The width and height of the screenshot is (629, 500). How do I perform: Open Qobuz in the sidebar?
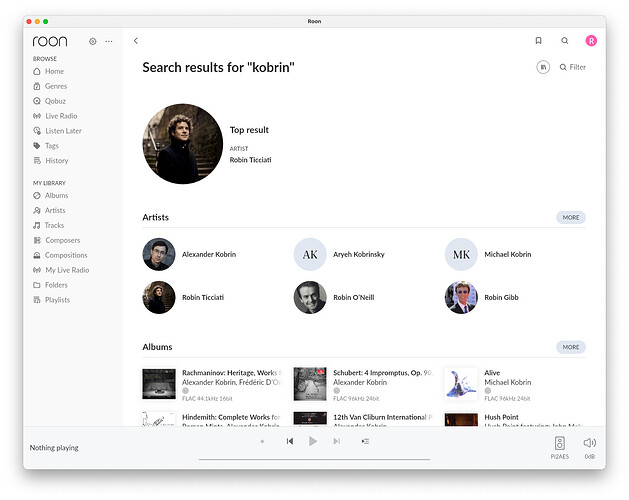click(x=55, y=101)
